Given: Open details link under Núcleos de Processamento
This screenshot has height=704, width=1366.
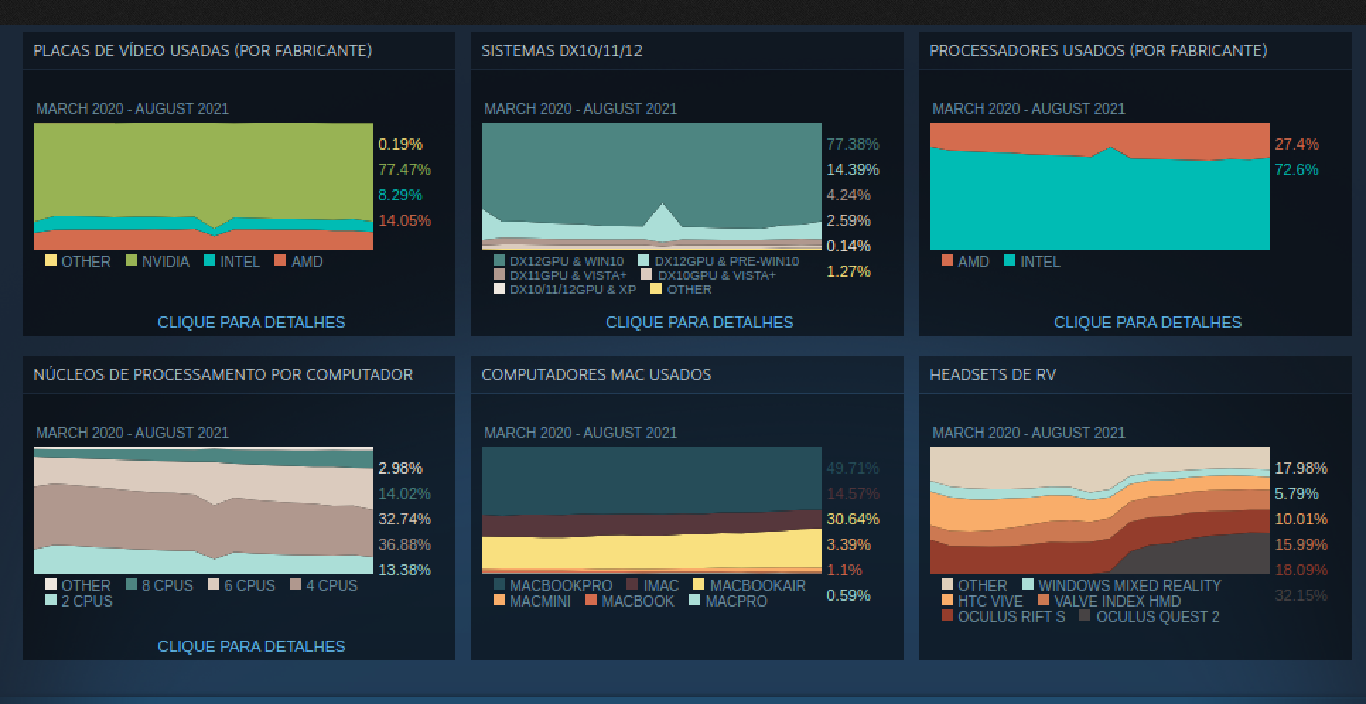Looking at the screenshot, I should [251, 646].
